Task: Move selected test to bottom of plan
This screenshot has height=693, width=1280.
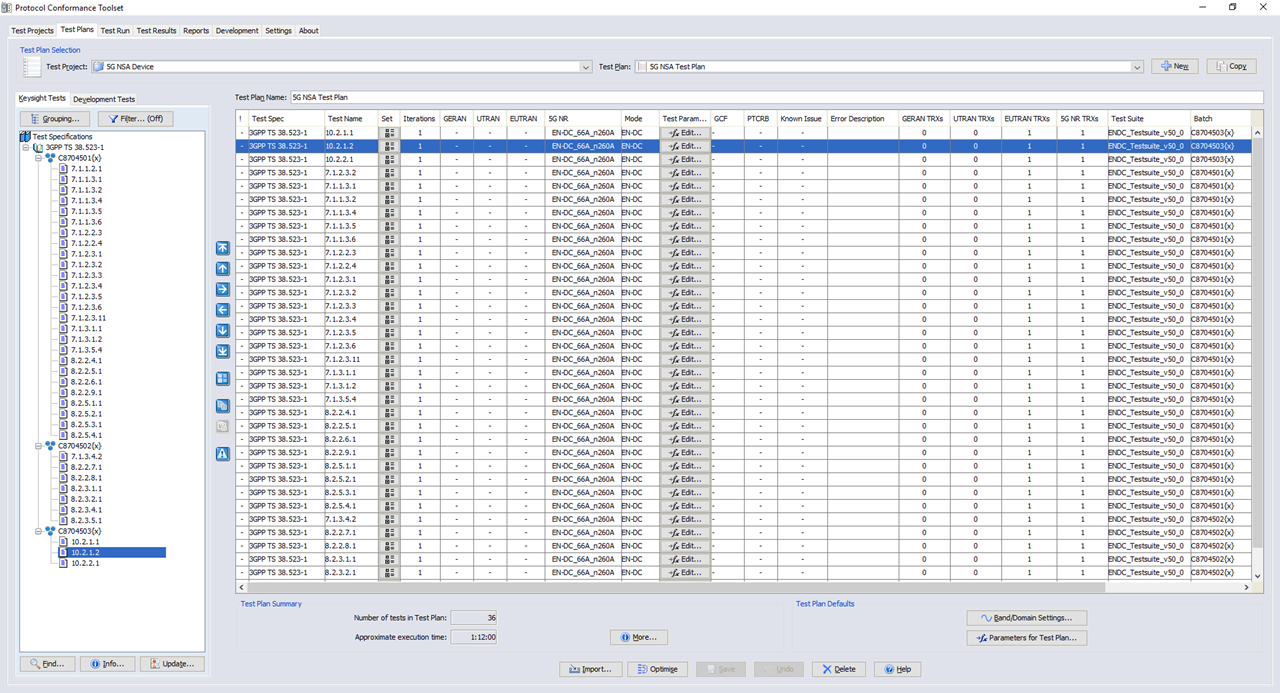Action: (x=222, y=351)
